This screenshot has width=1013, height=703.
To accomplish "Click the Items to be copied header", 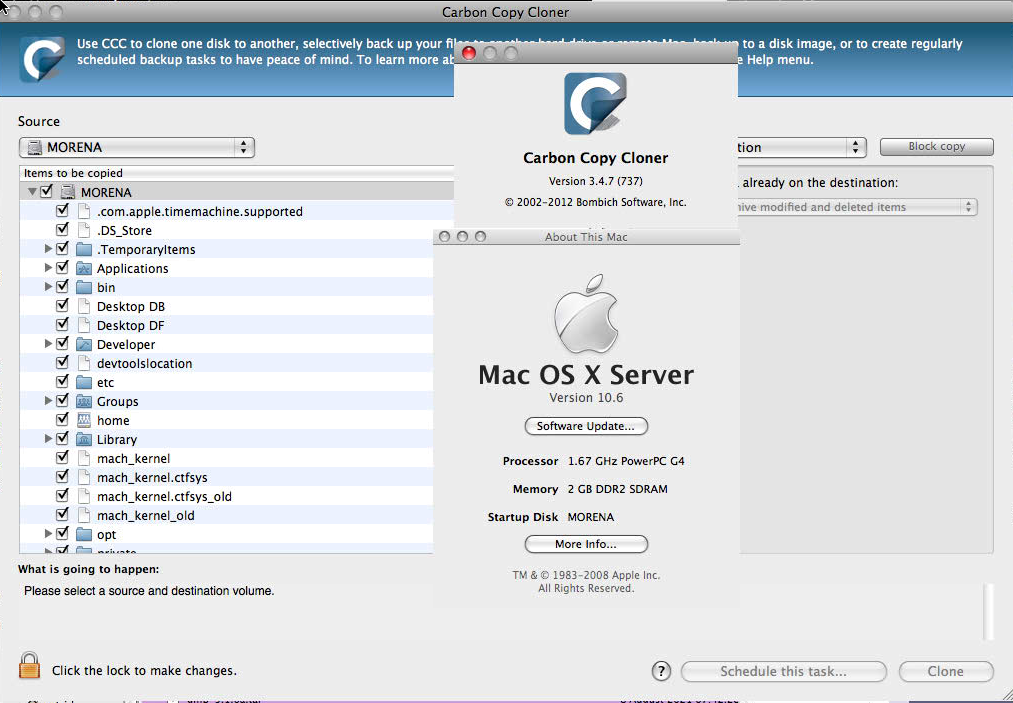I will (237, 173).
